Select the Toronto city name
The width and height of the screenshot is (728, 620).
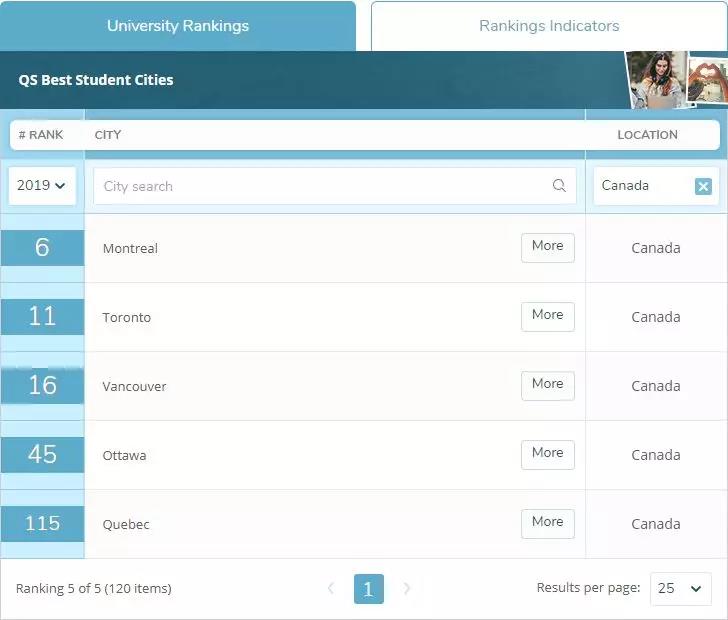[126, 318]
